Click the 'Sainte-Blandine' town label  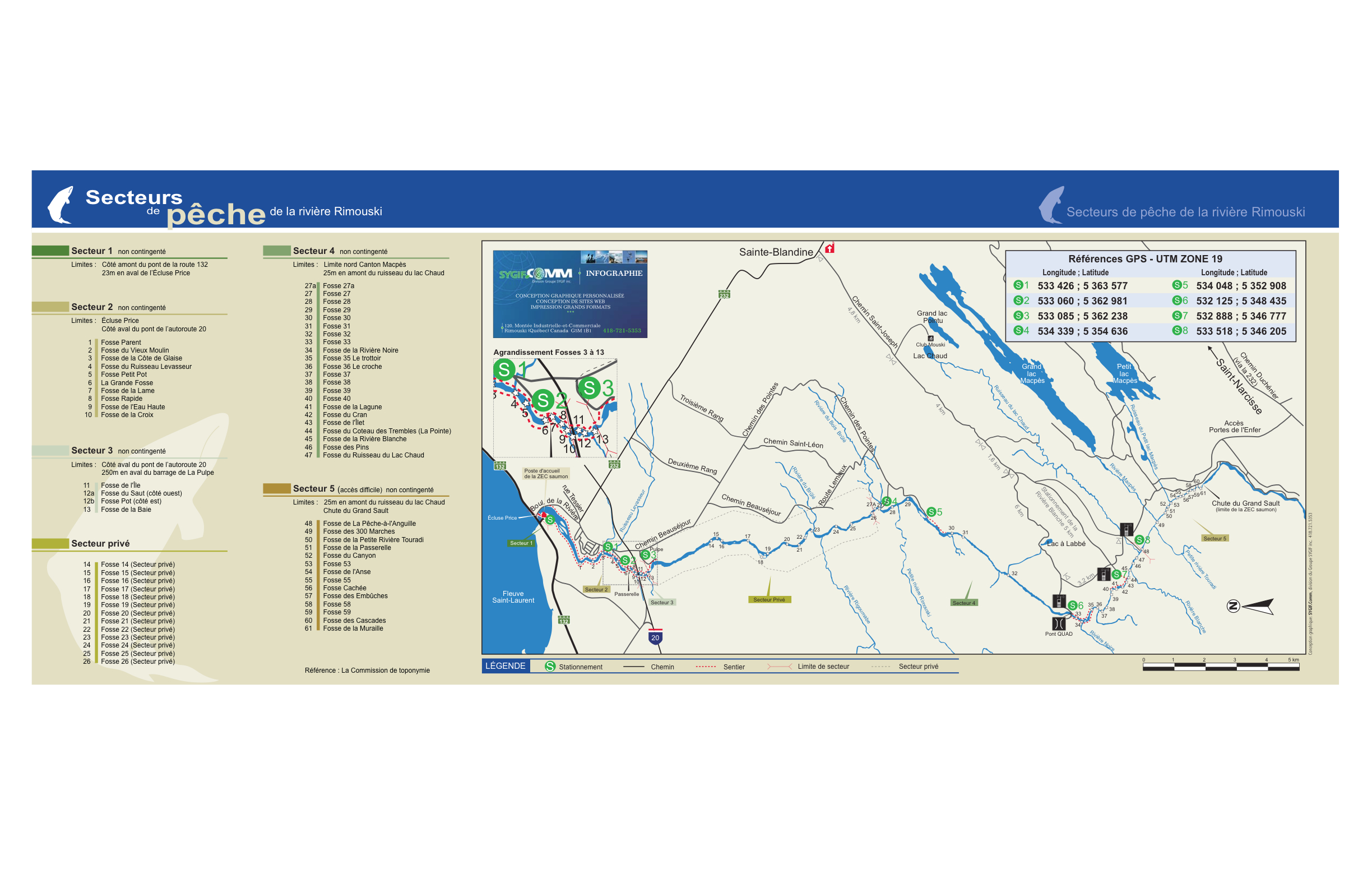(x=776, y=252)
